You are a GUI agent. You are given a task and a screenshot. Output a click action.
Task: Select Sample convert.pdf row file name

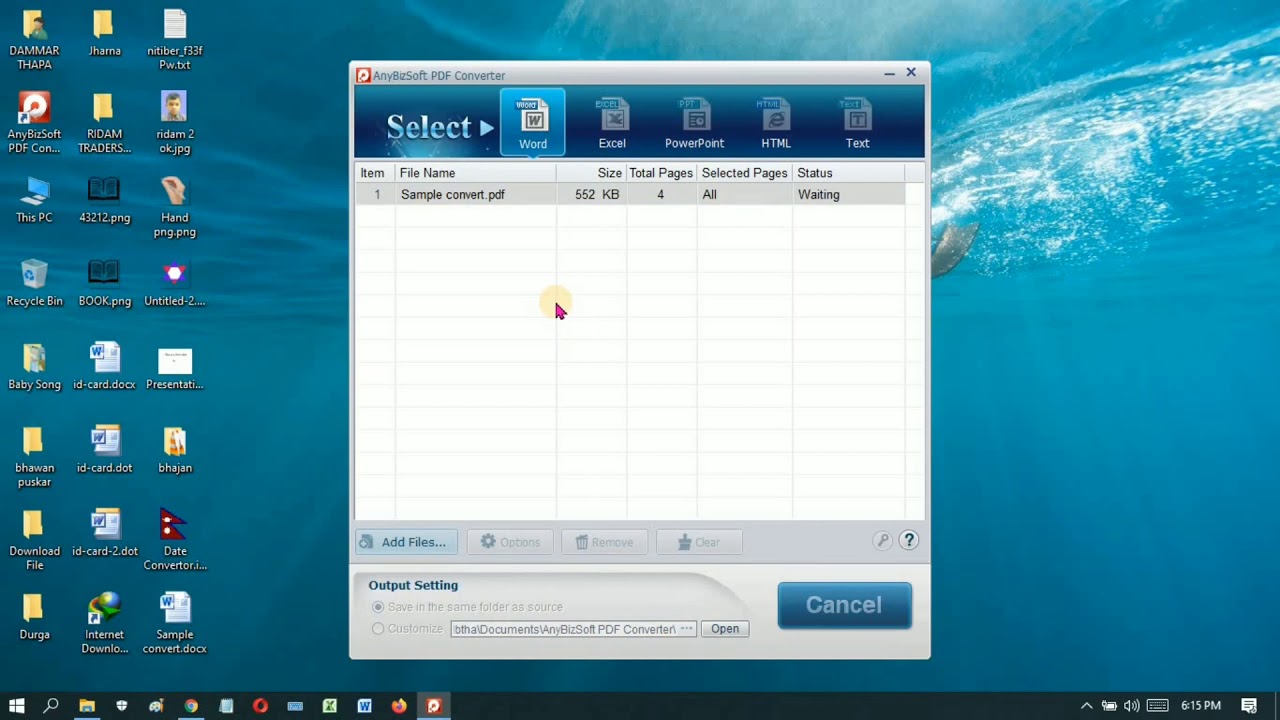click(x=453, y=195)
